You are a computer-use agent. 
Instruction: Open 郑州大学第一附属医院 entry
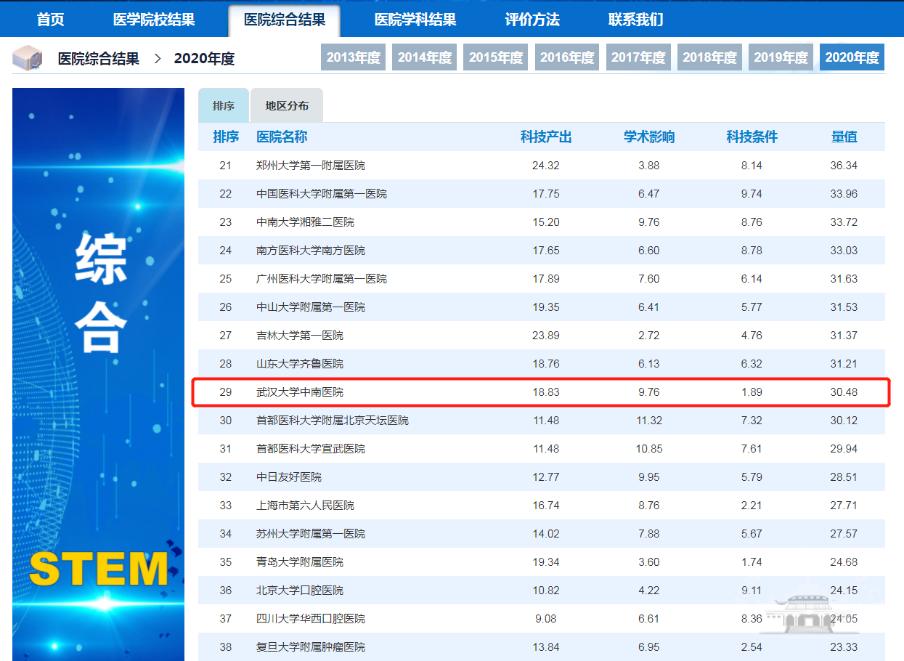[311, 165]
